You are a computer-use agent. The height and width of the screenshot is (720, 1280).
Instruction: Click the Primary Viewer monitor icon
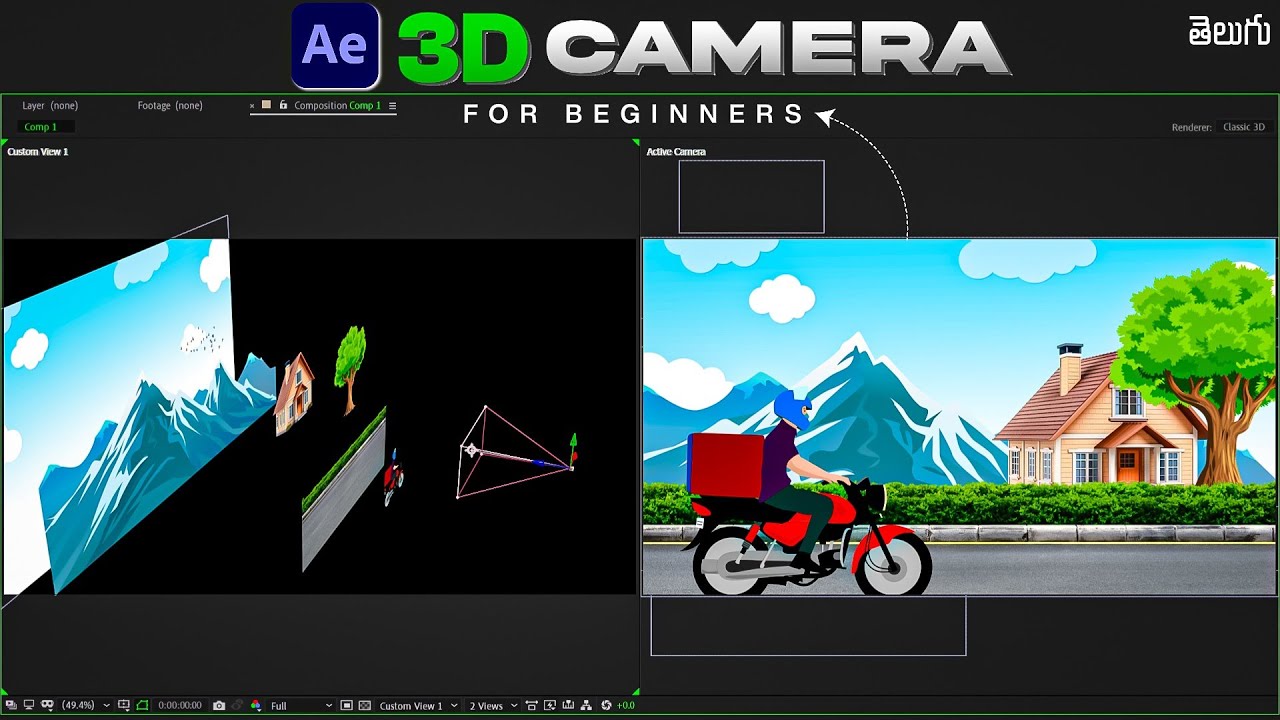[x=29, y=705]
